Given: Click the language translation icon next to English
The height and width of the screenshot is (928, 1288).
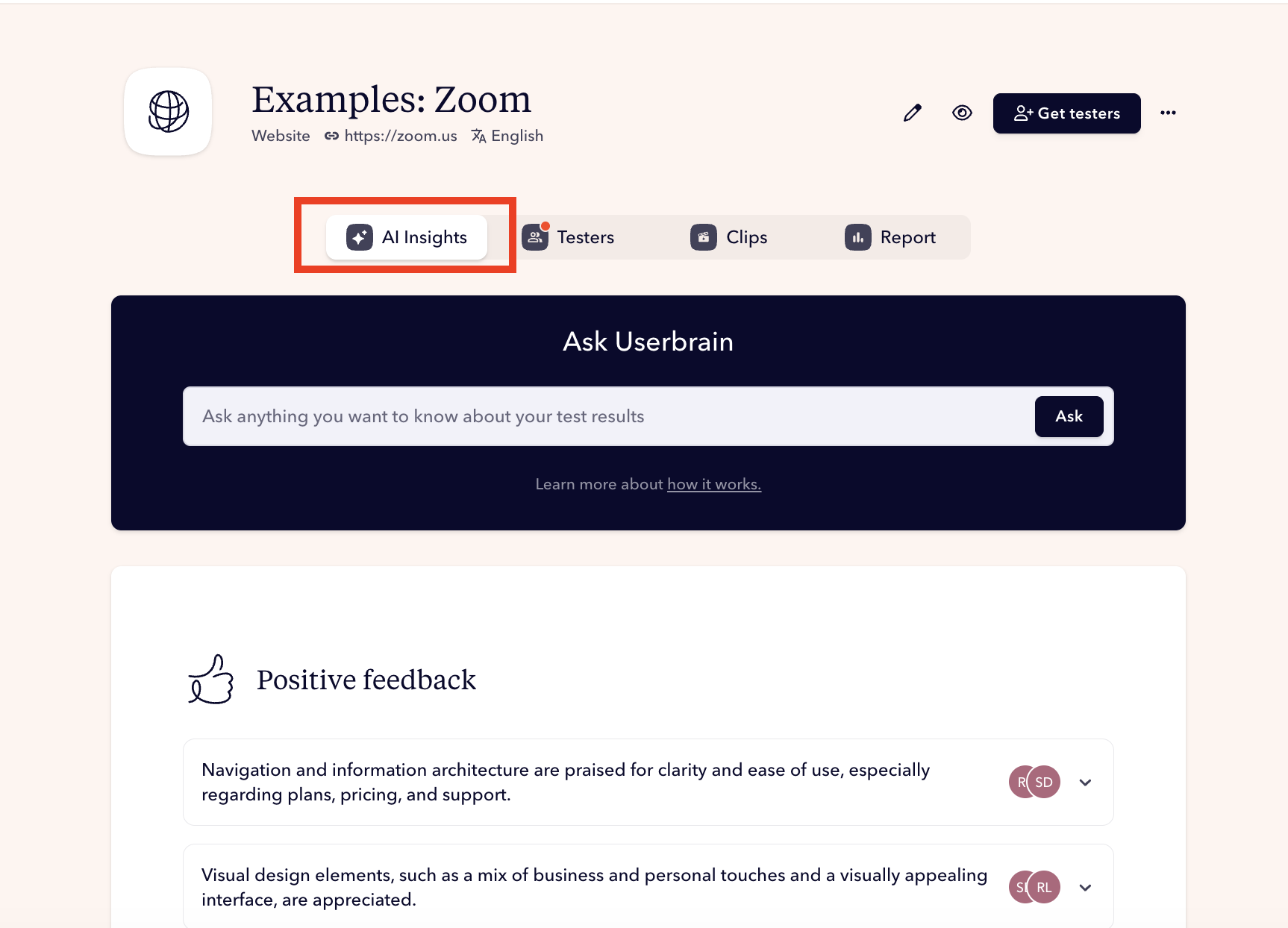Looking at the screenshot, I should pos(478,136).
